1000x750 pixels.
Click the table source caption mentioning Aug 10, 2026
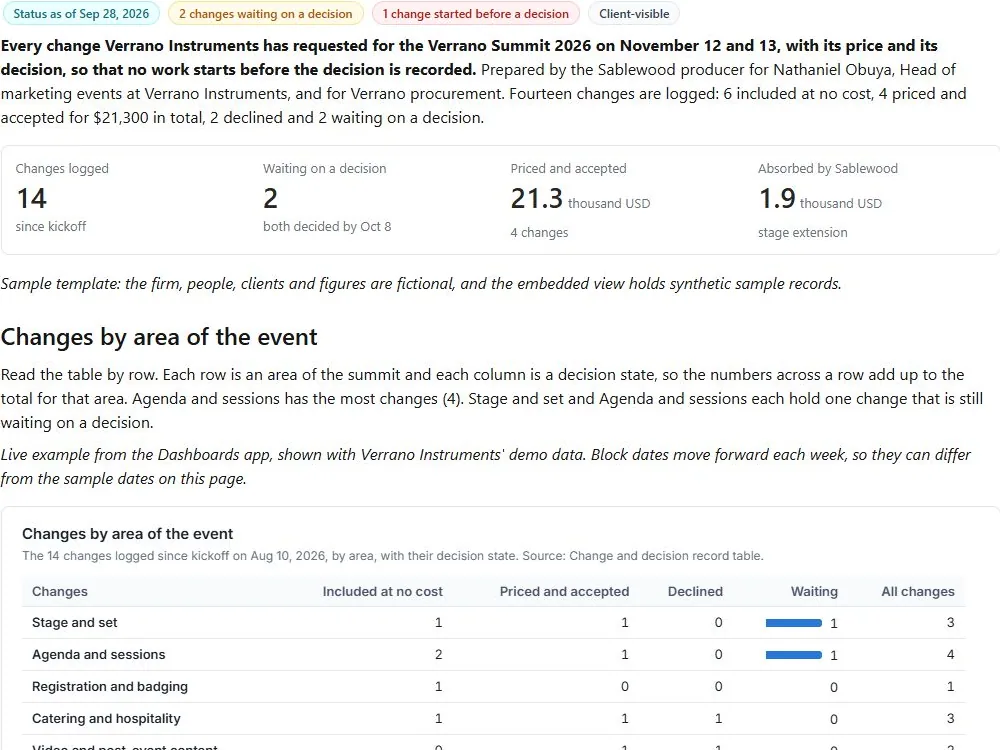(x=393, y=555)
